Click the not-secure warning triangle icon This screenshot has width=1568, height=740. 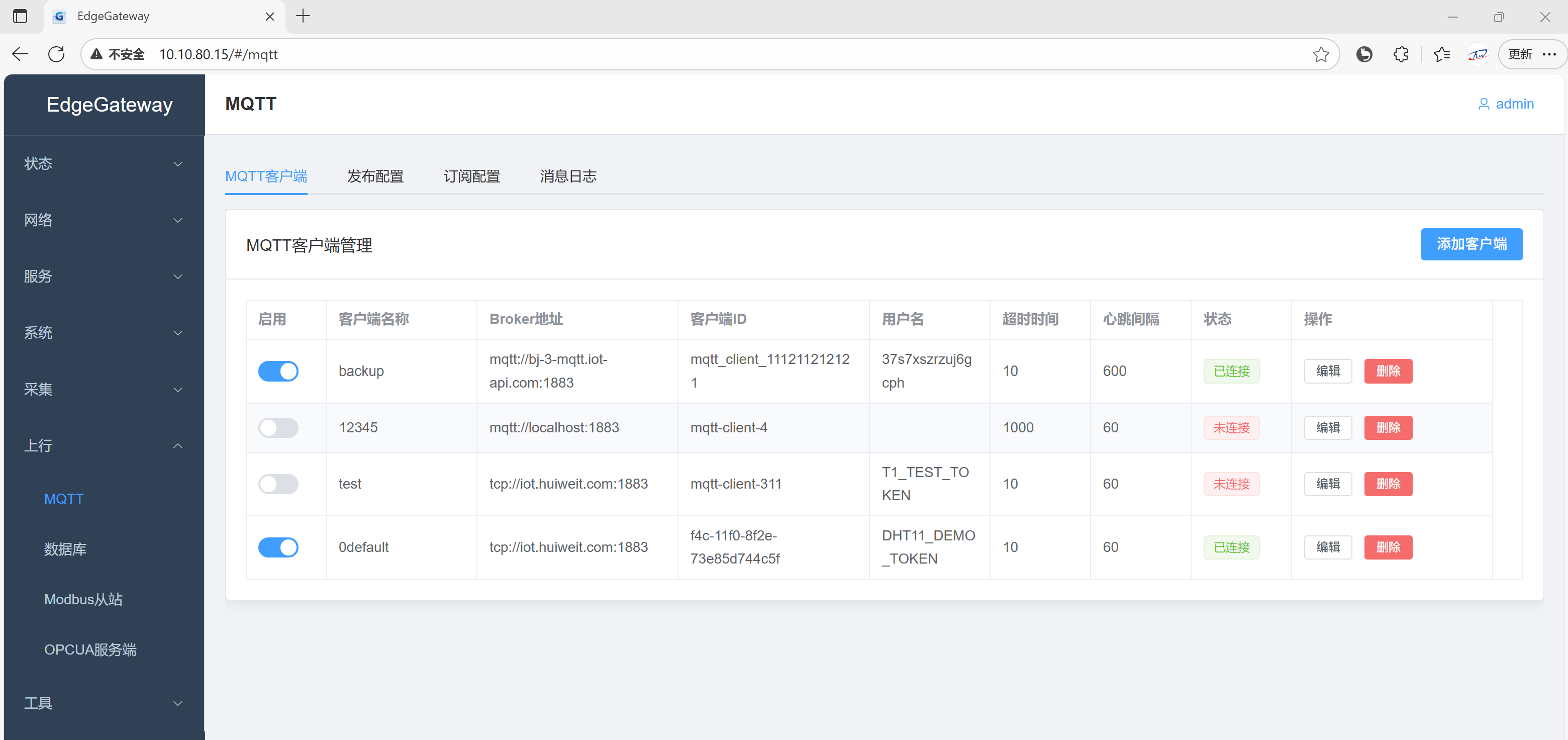click(x=96, y=54)
